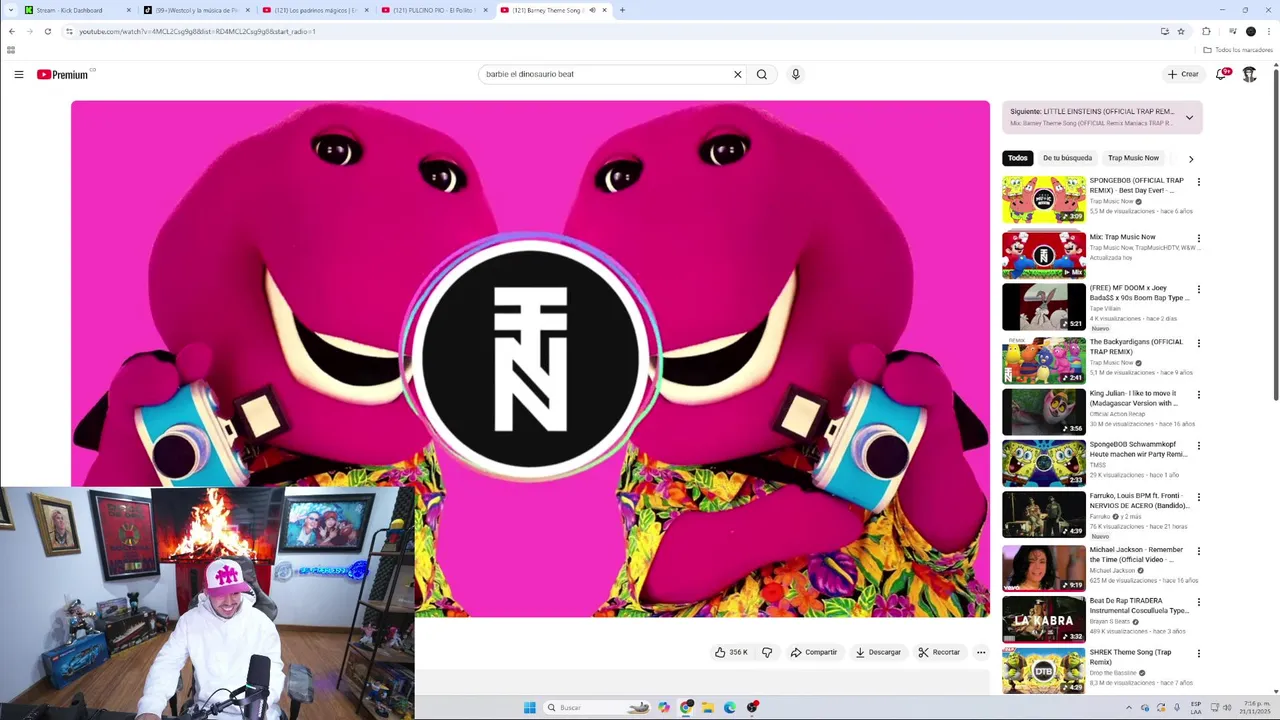Open the SpongeBOB Schwammkopf video thumbnail
The height and width of the screenshot is (720, 1280).
[x=1044, y=462]
